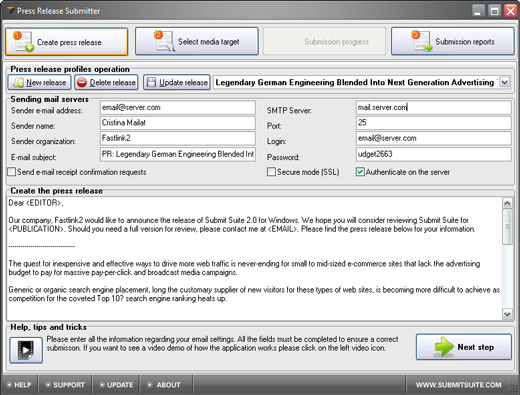Click the Update release button

click(177, 82)
